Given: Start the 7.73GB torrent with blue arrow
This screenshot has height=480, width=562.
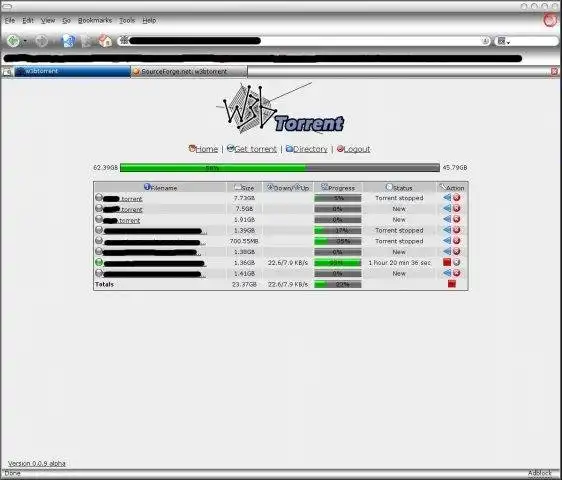Looking at the screenshot, I should (447, 198).
